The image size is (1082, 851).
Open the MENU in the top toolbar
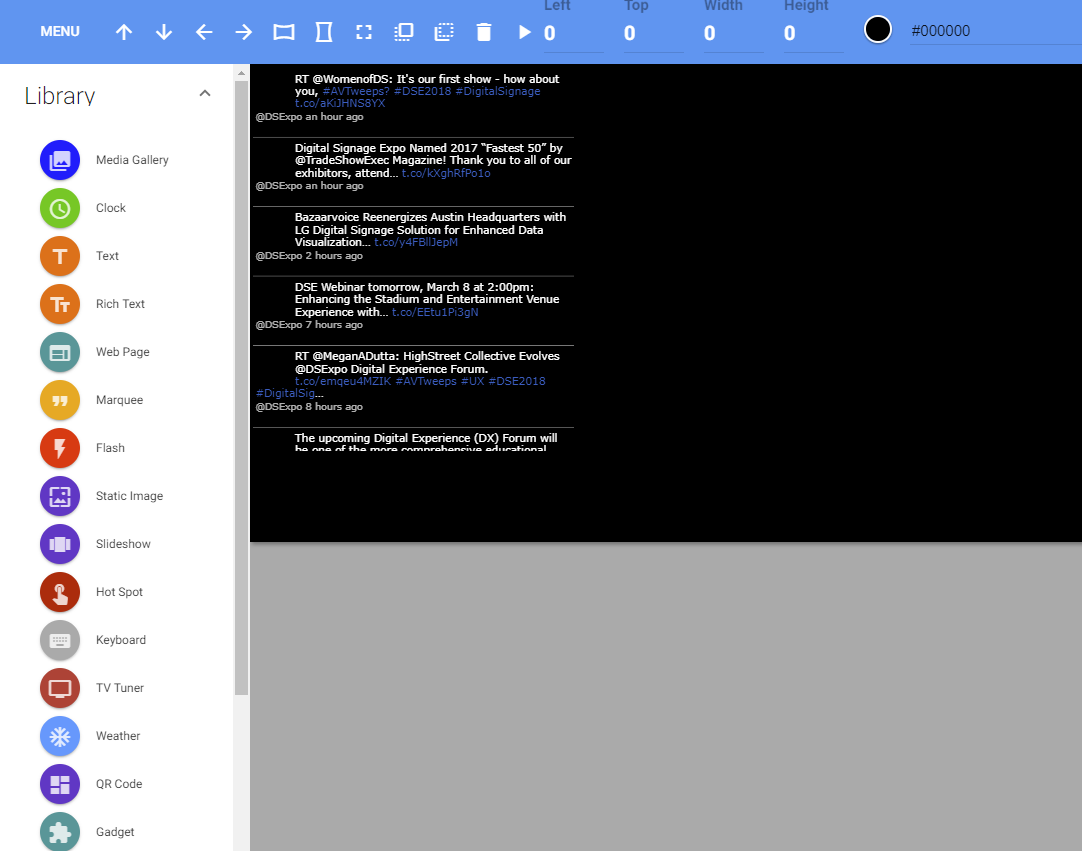pos(60,32)
